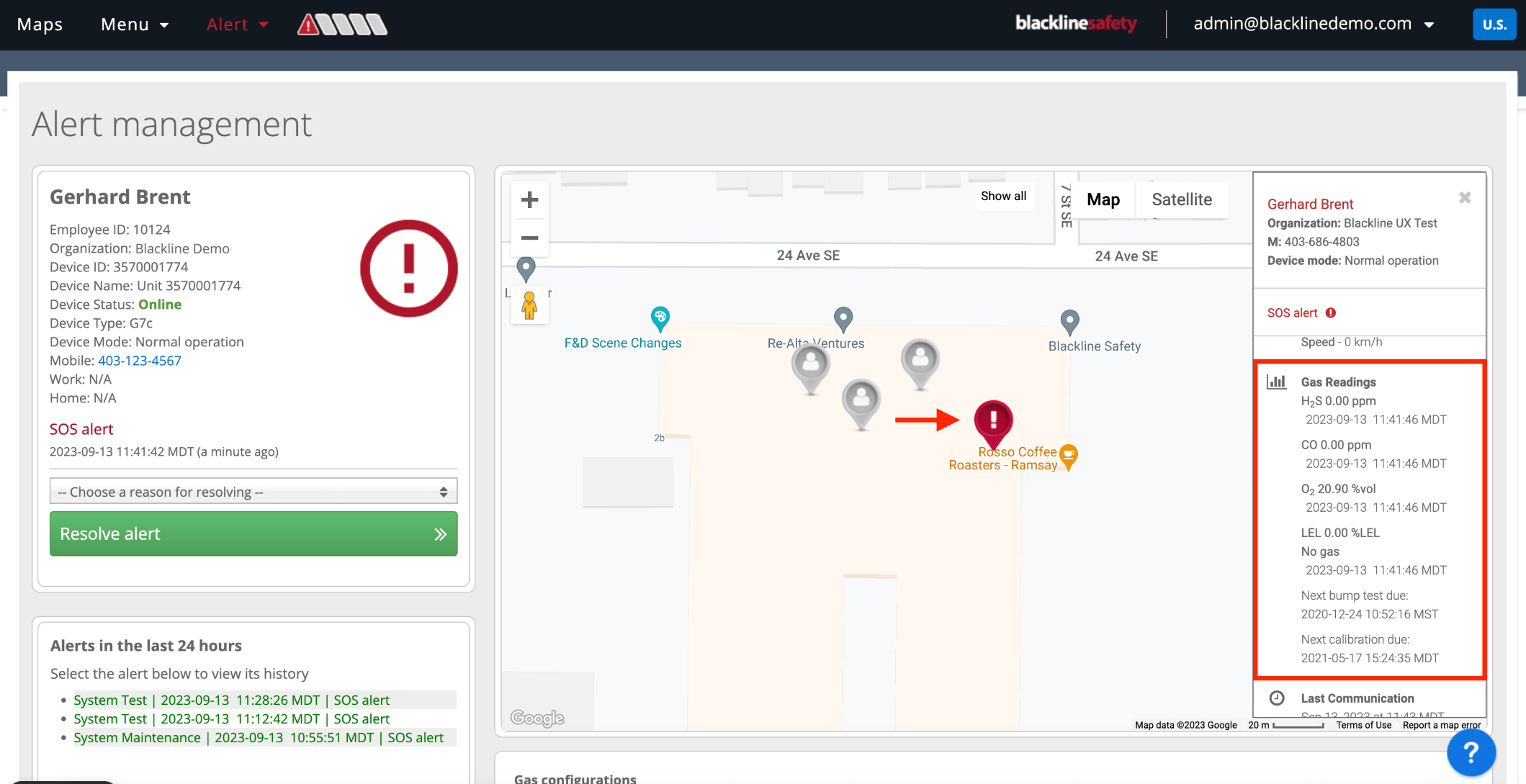Image resolution: width=1526 pixels, height=784 pixels.
Task: Click the Gas Readings chart icon
Action: [1276, 382]
